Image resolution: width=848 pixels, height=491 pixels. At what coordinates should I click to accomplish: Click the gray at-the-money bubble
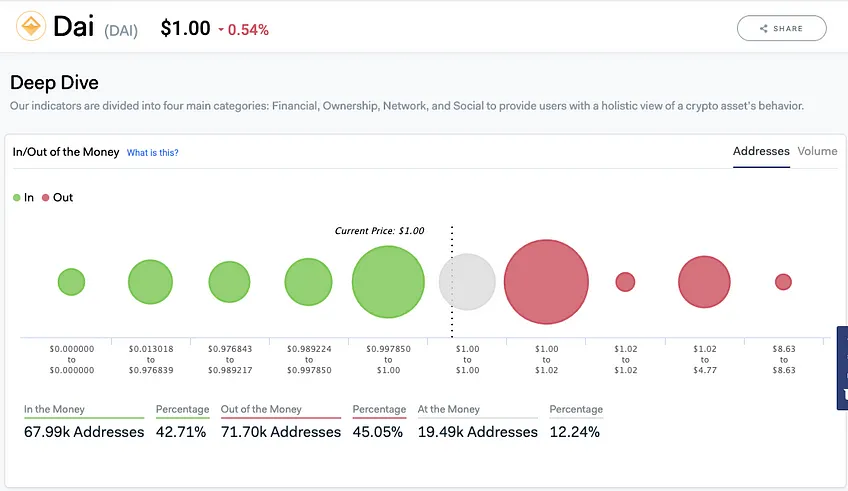pos(467,282)
